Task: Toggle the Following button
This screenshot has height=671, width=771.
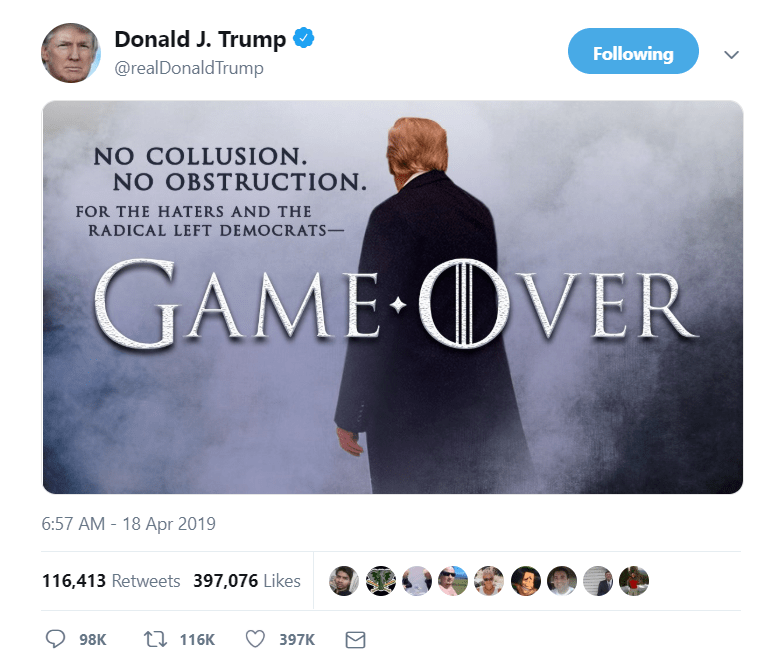Action: pyautogui.click(x=633, y=51)
